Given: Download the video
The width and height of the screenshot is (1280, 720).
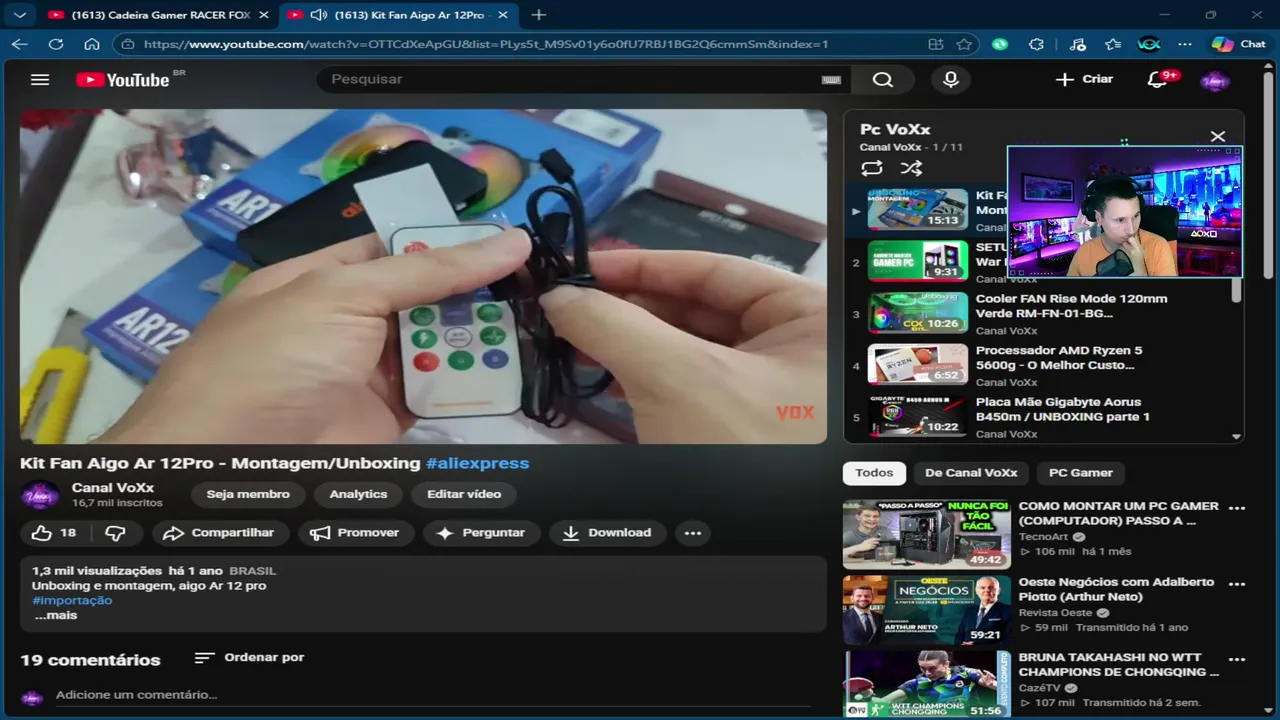Looking at the screenshot, I should coord(607,533).
